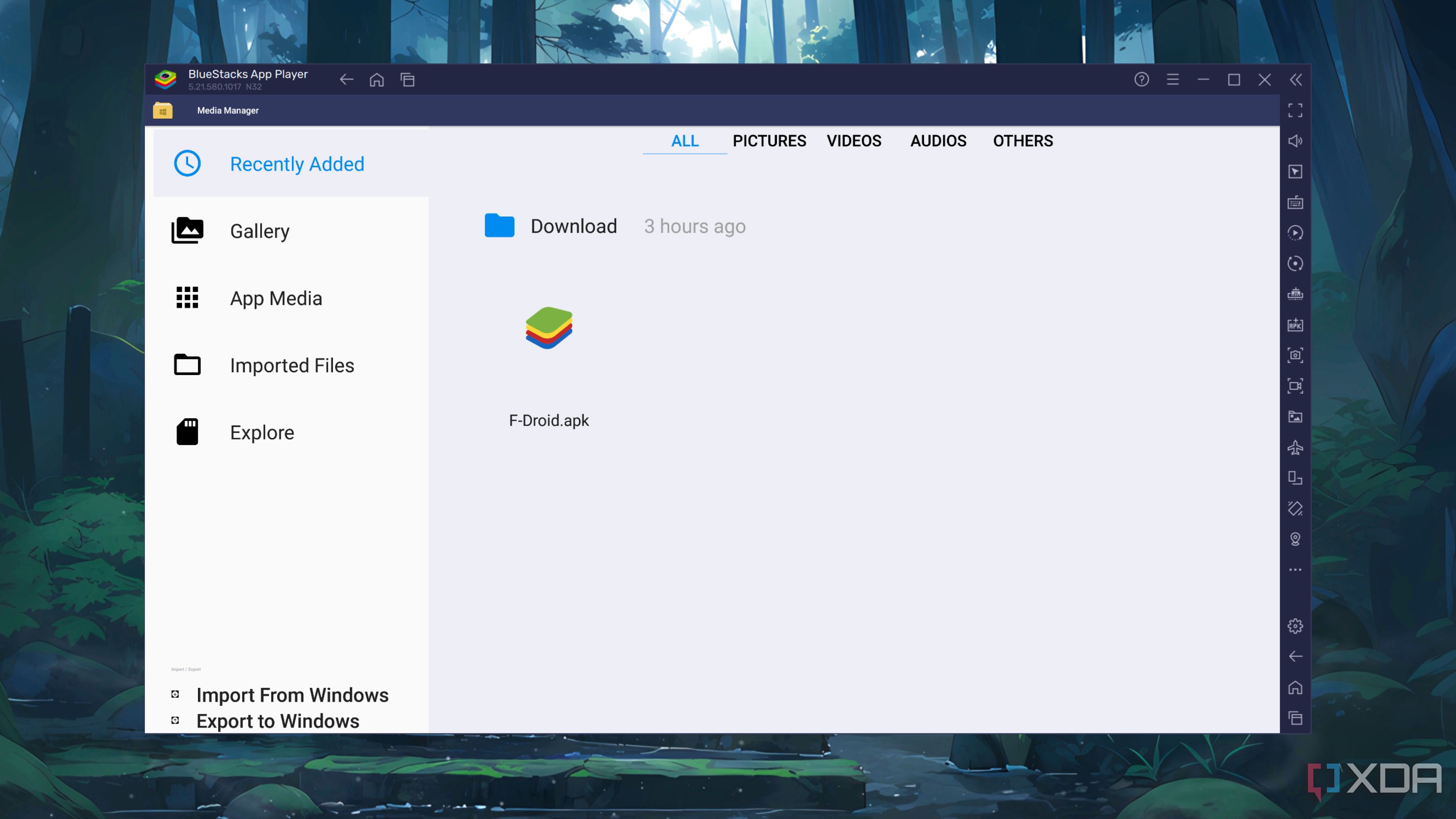Collapse the side toolbar with double chevron
Screen dimensions: 1456x819
pyautogui.click(x=1296, y=80)
